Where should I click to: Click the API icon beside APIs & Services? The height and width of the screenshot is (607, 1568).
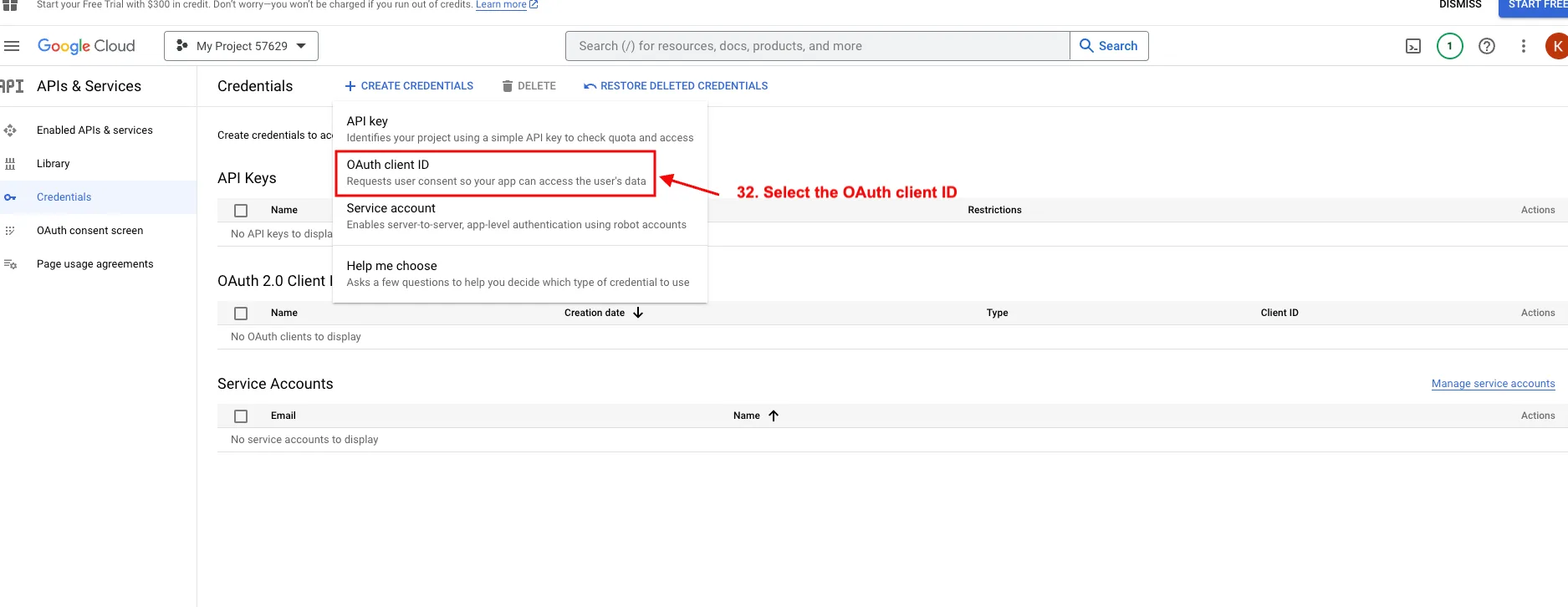12,86
